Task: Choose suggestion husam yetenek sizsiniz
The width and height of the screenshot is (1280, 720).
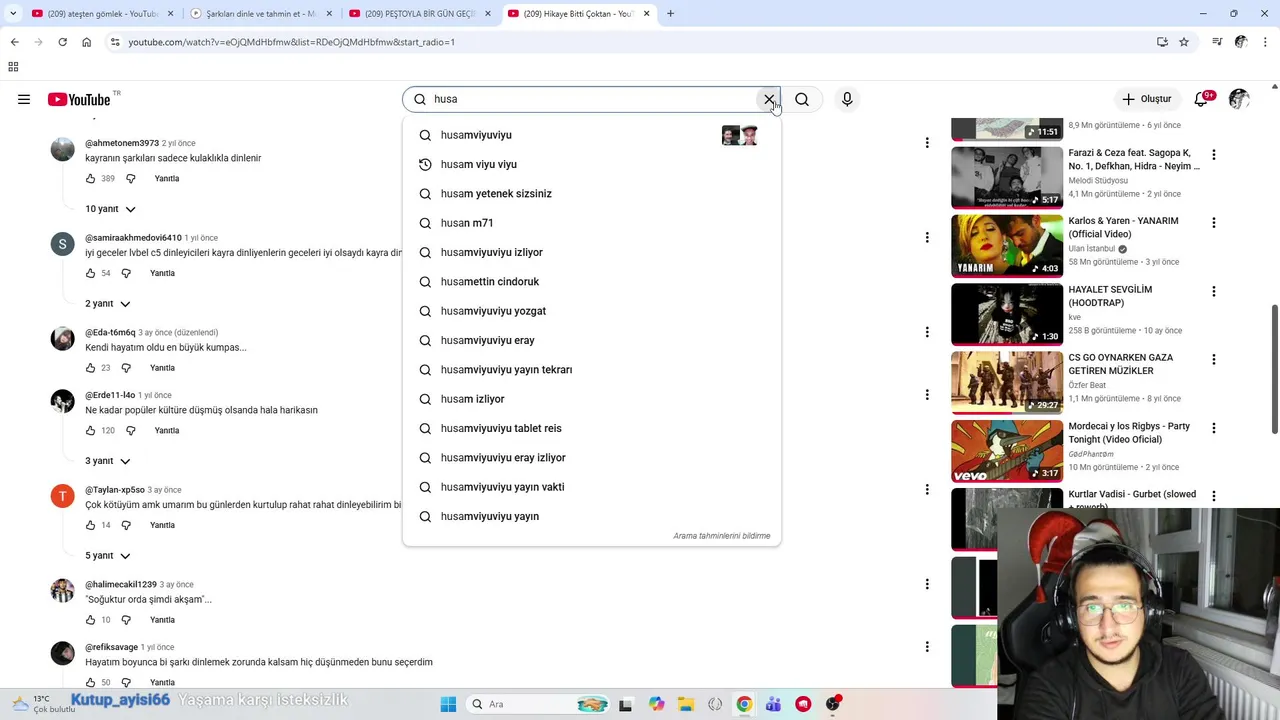Action: (x=591, y=194)
